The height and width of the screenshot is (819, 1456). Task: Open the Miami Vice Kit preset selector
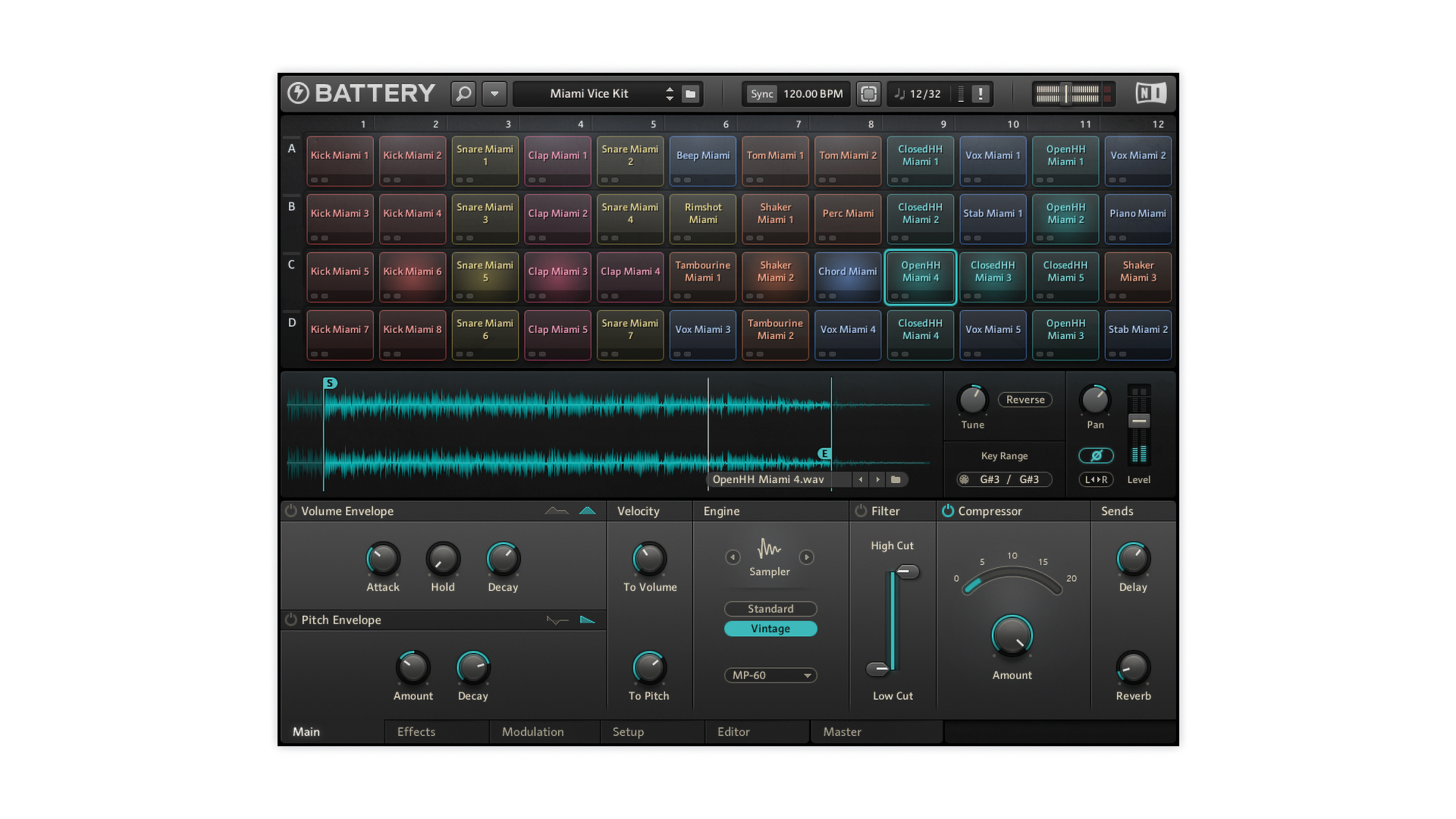[590, 94]
